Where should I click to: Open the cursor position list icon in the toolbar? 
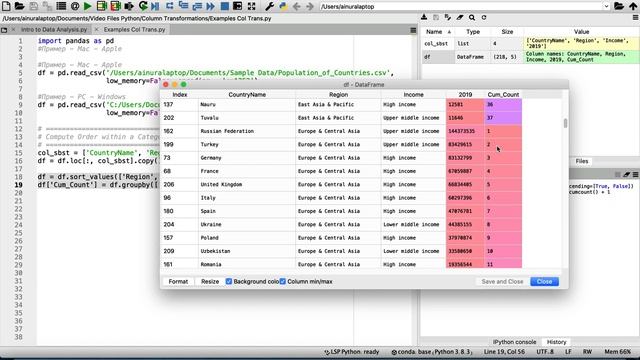[61, 6]
